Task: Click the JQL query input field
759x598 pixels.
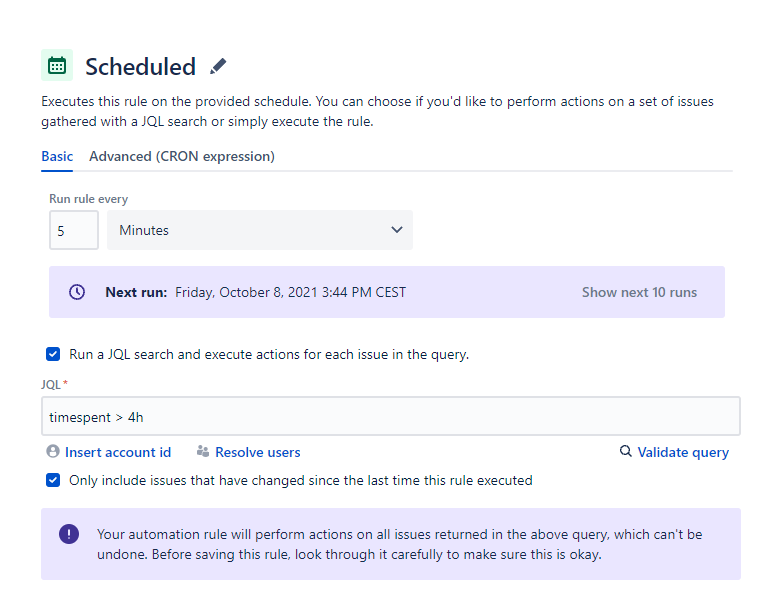Action: (x=390, y=416)
